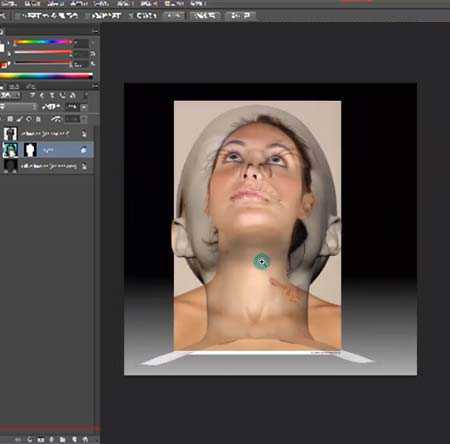Open the Color panel flyout menu
The image size is (450, 444).
[x=96, y=31]
